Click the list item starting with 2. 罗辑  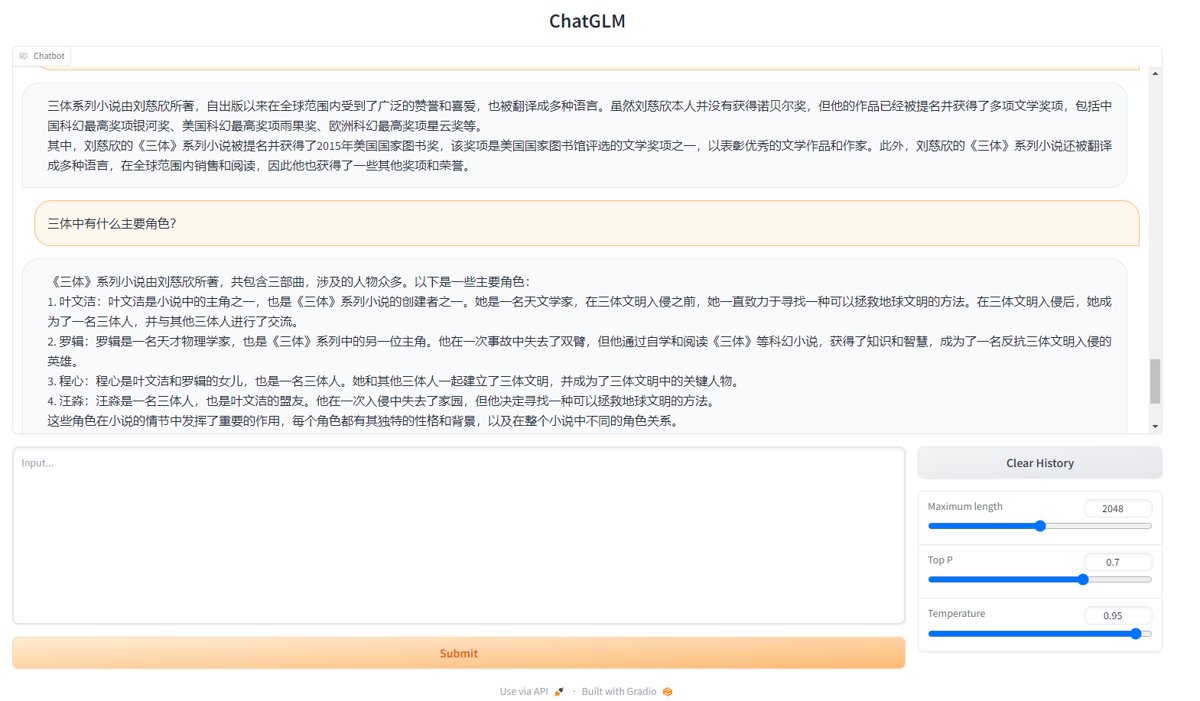coord(579,351)
